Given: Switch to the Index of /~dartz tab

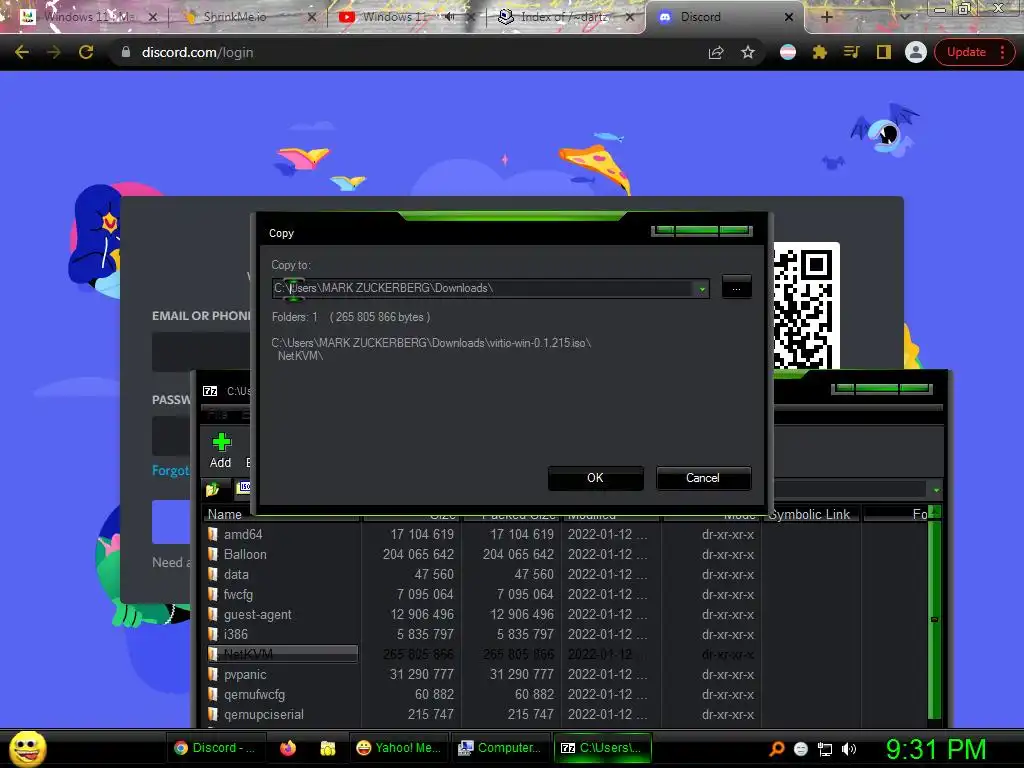Looking at the screenshot, I should [x=564, y=17].
